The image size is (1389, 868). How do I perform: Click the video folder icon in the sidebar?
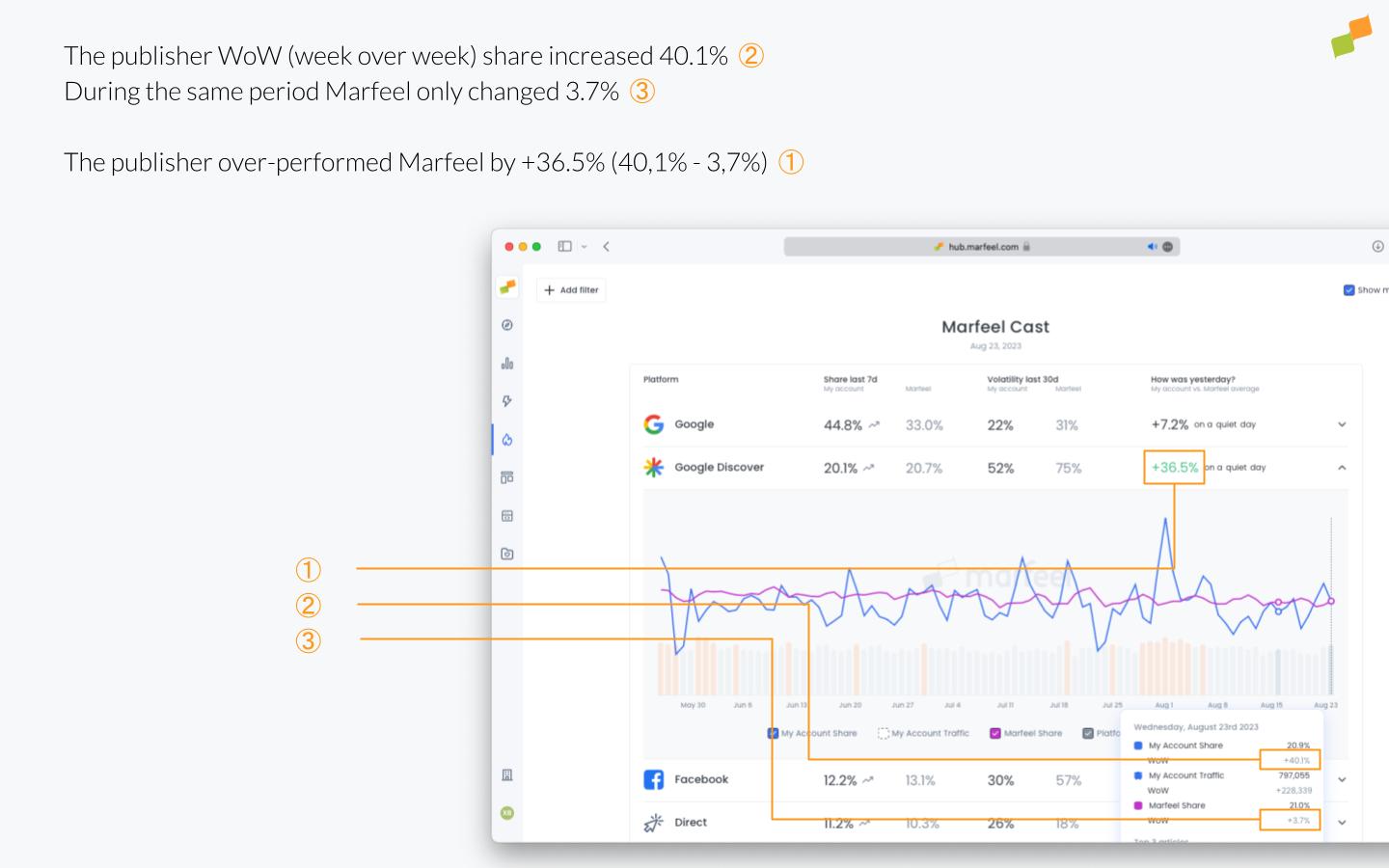507,554
